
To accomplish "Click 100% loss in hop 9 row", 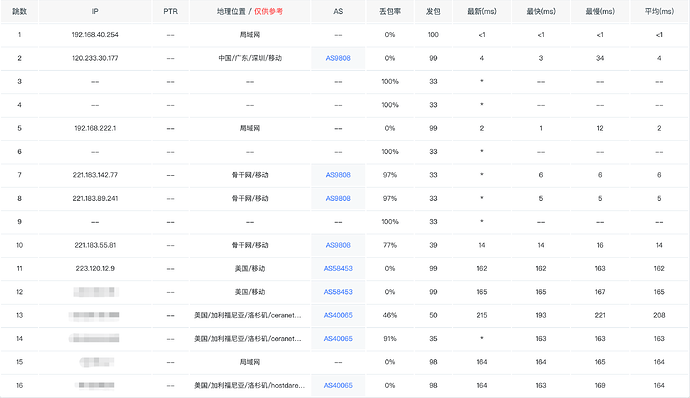I will [390, 221].
